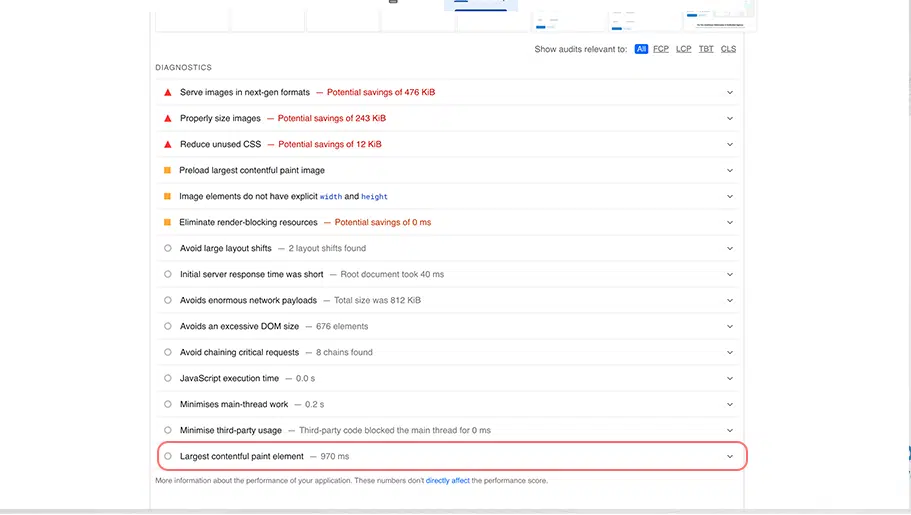Click red triangle icon beside Reduce unused CSS
The height and width of the screenshot is (515, 911).
[167, 144]
